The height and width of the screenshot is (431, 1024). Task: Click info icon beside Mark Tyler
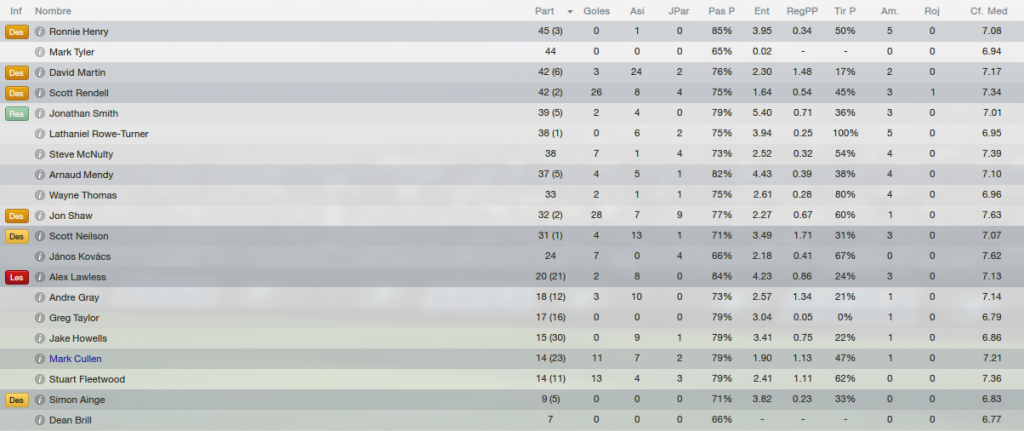[40, 52]
